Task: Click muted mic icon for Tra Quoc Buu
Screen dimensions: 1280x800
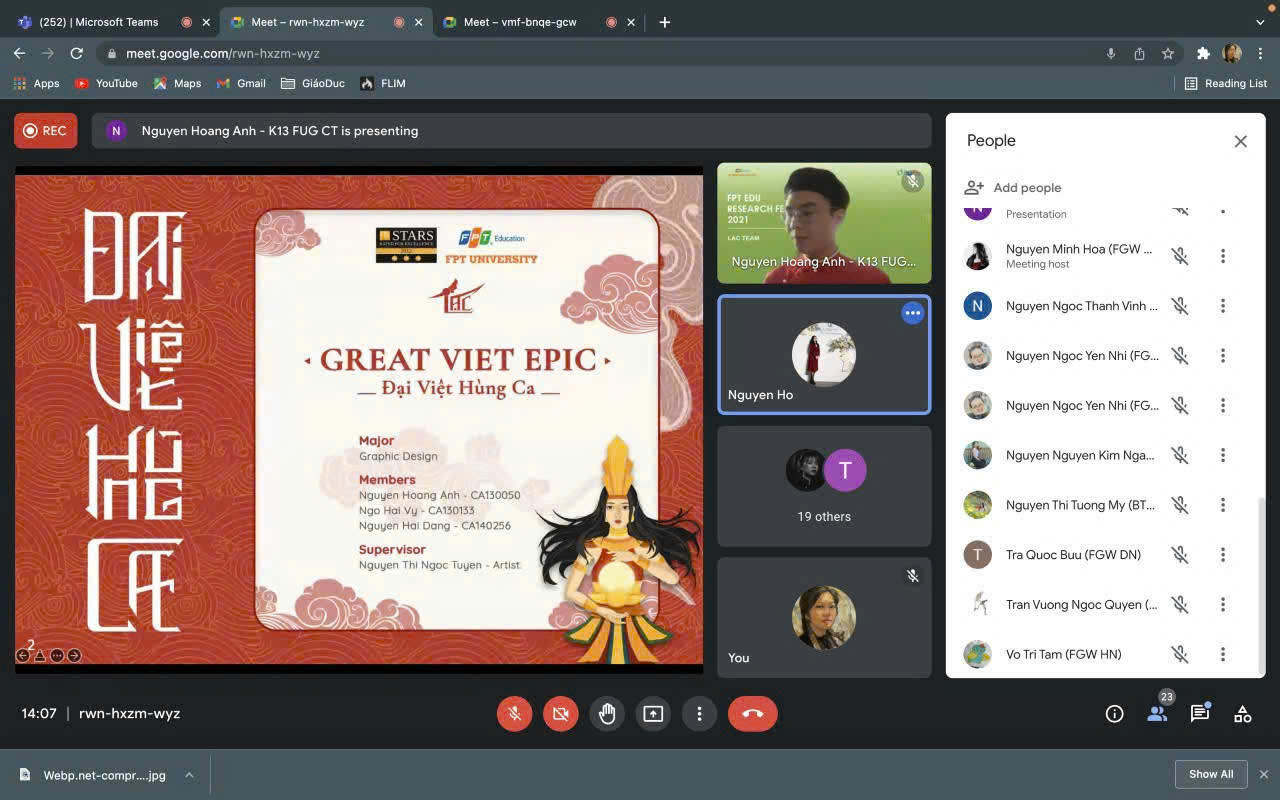Action: pos(1180,555)
